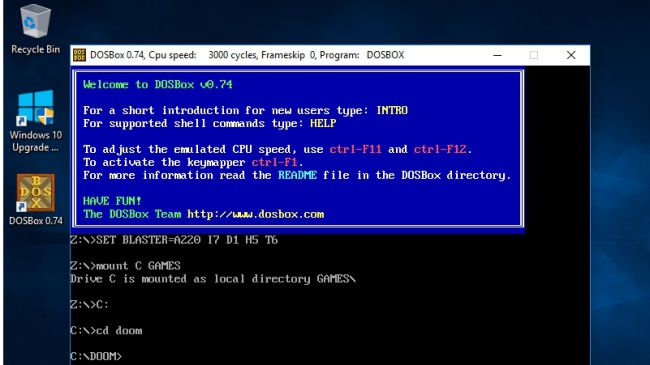Click the Recycle Bin label text
The width and height of the screenshot is (650, 365).
[x=36, y=49]
